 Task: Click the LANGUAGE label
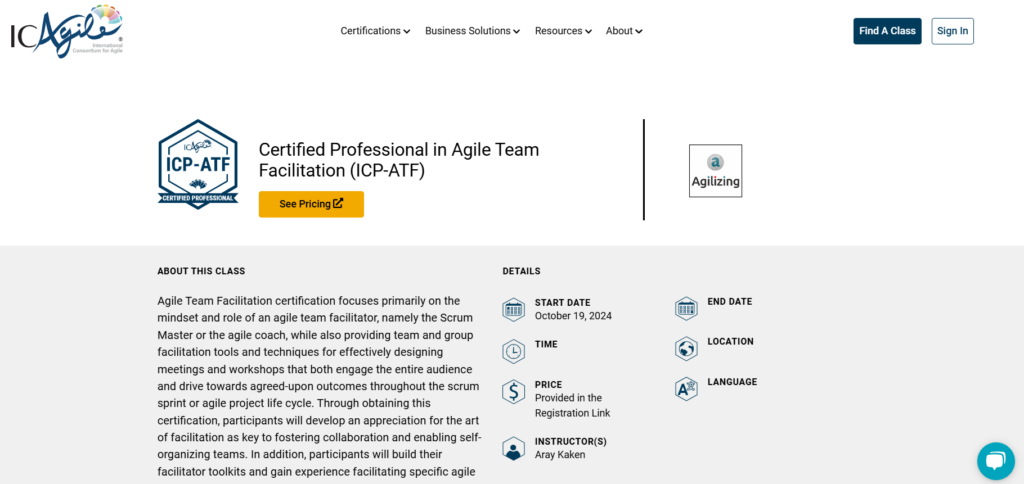[x=732, y=382]
